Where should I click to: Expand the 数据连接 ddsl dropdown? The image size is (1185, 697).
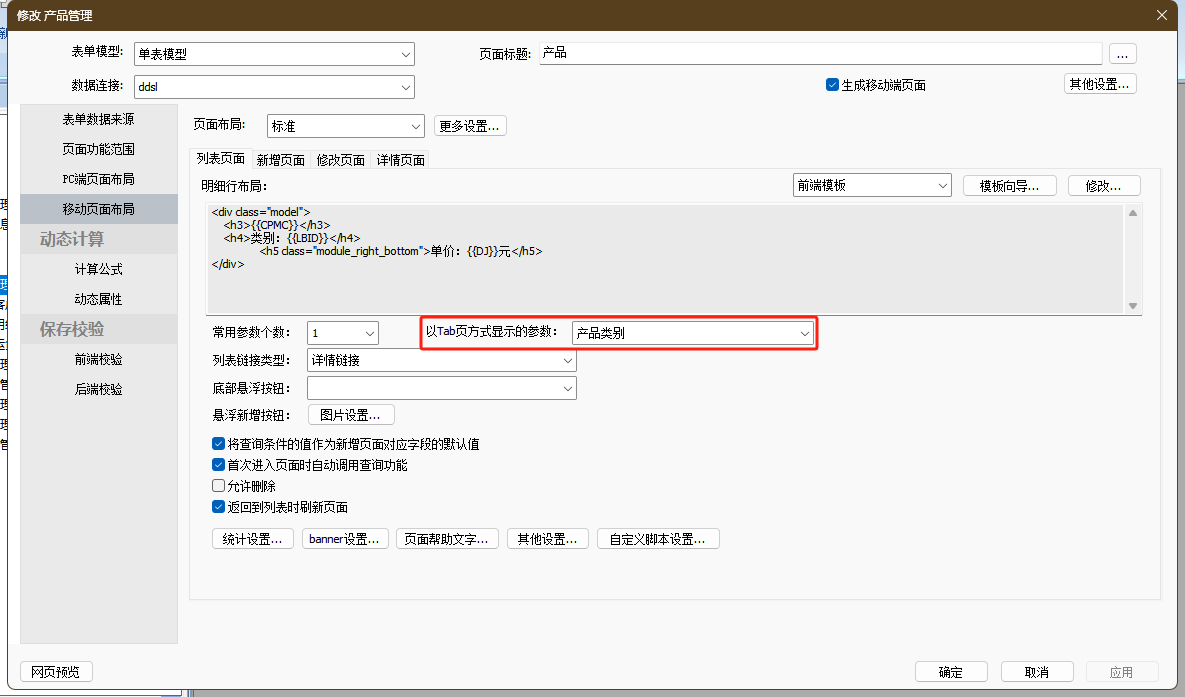[x=405, y=87]
